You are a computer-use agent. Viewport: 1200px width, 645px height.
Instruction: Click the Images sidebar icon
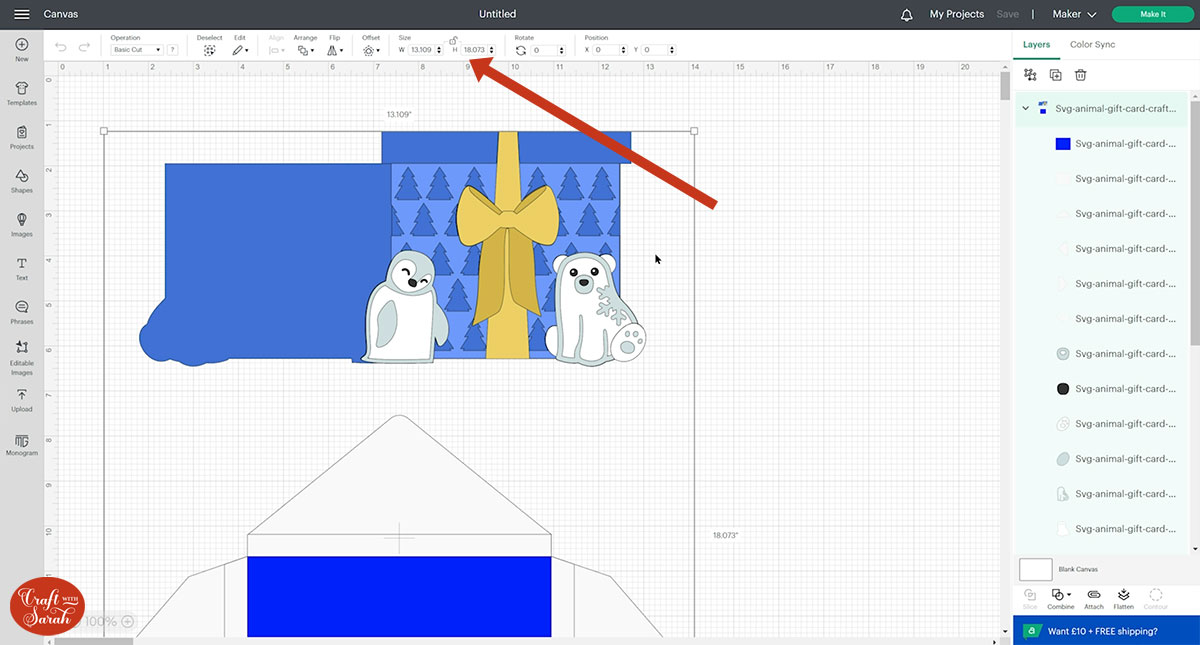21,224
